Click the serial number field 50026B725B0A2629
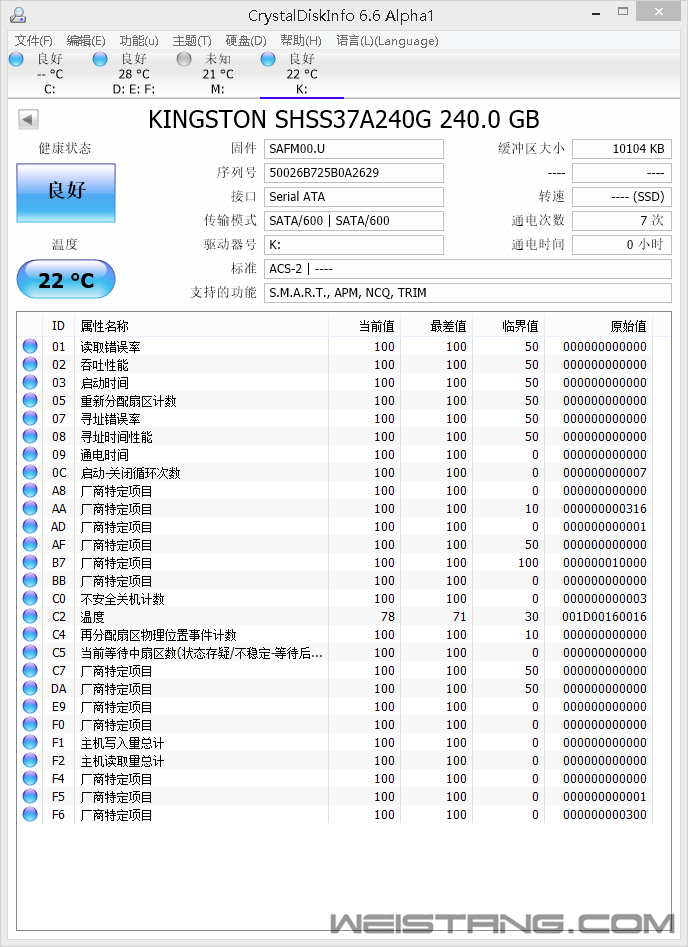The height and width of the screenshot is (947, 688). 353,173
